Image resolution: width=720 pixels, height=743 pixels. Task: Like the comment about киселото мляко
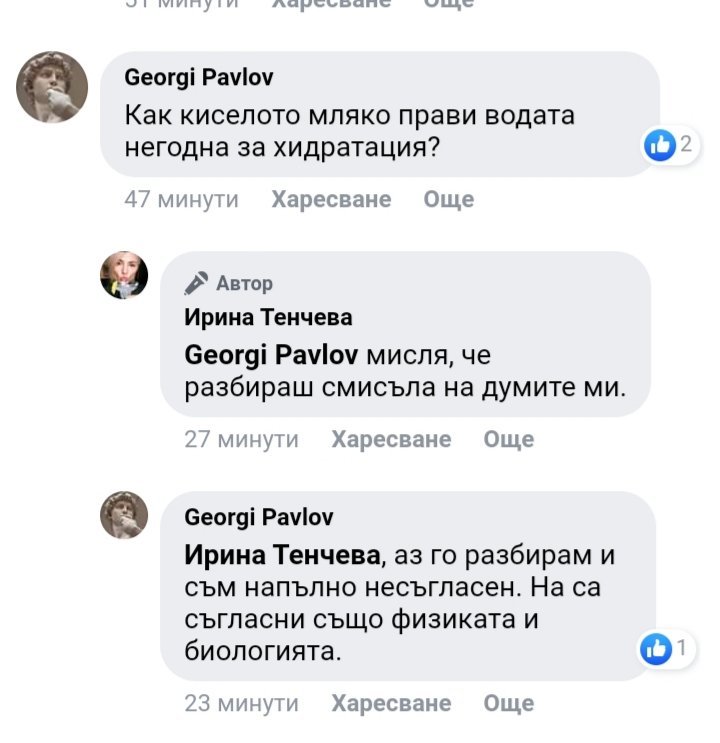click(x=331, y=200)
